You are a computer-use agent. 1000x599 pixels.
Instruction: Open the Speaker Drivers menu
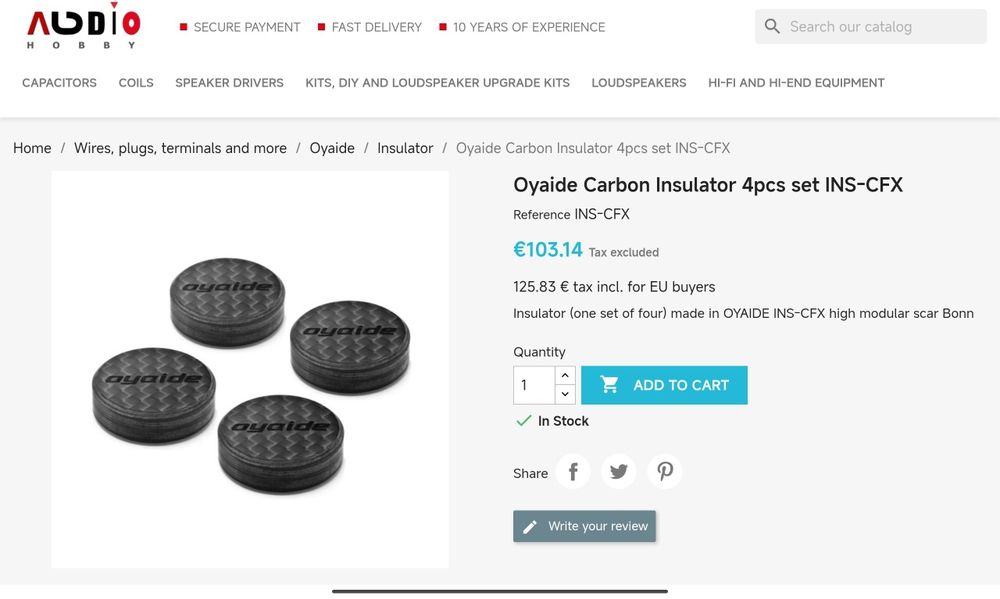(x=229, y=83)
